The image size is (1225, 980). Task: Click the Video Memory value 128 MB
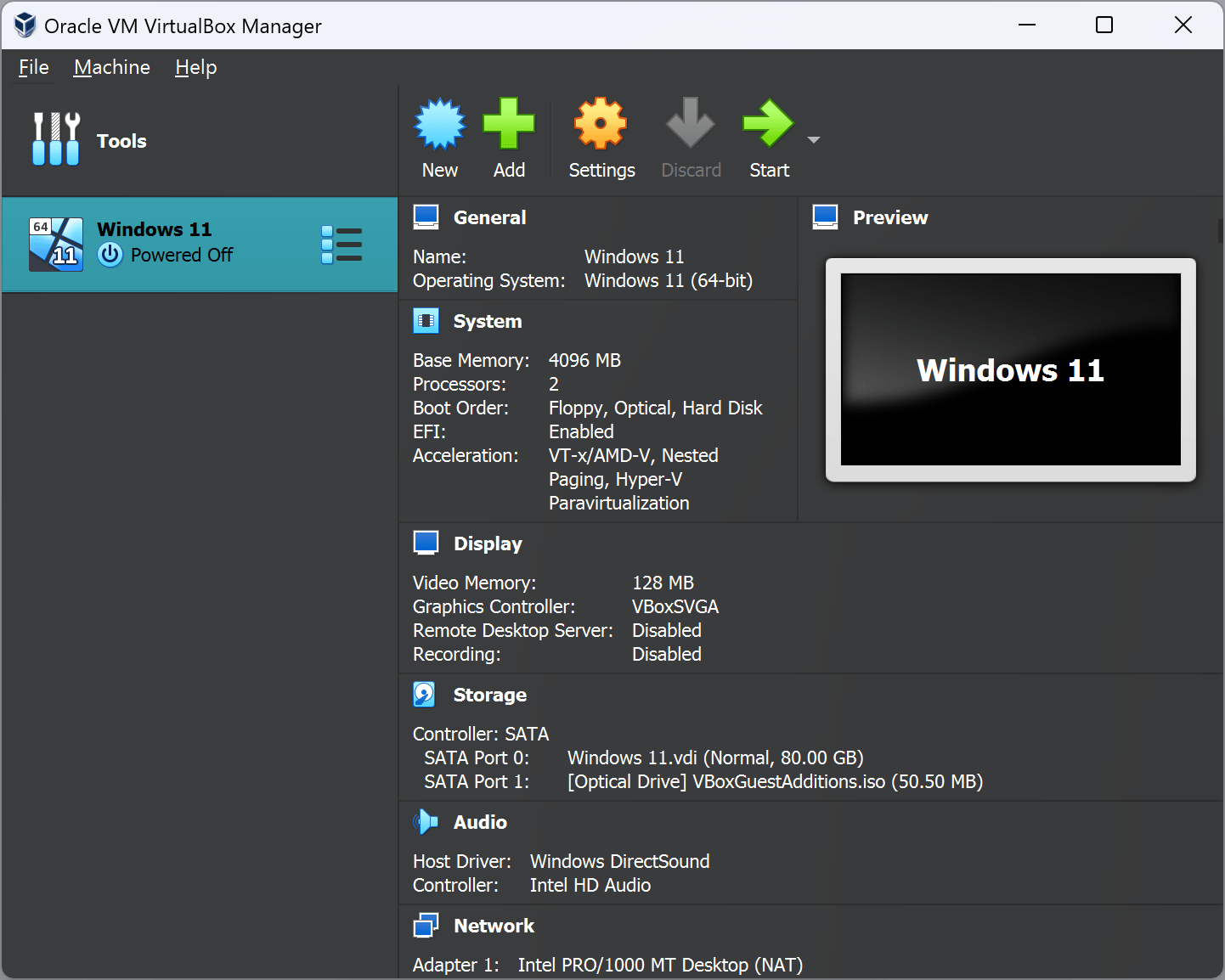pyautogui.click(x=663, y=583)
